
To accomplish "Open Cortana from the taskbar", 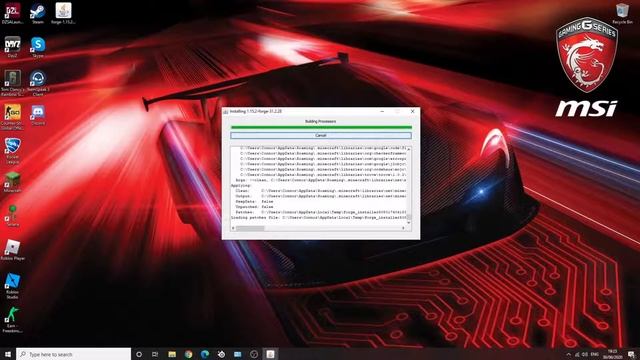I will pyautogui.click(x=139, y=354).
